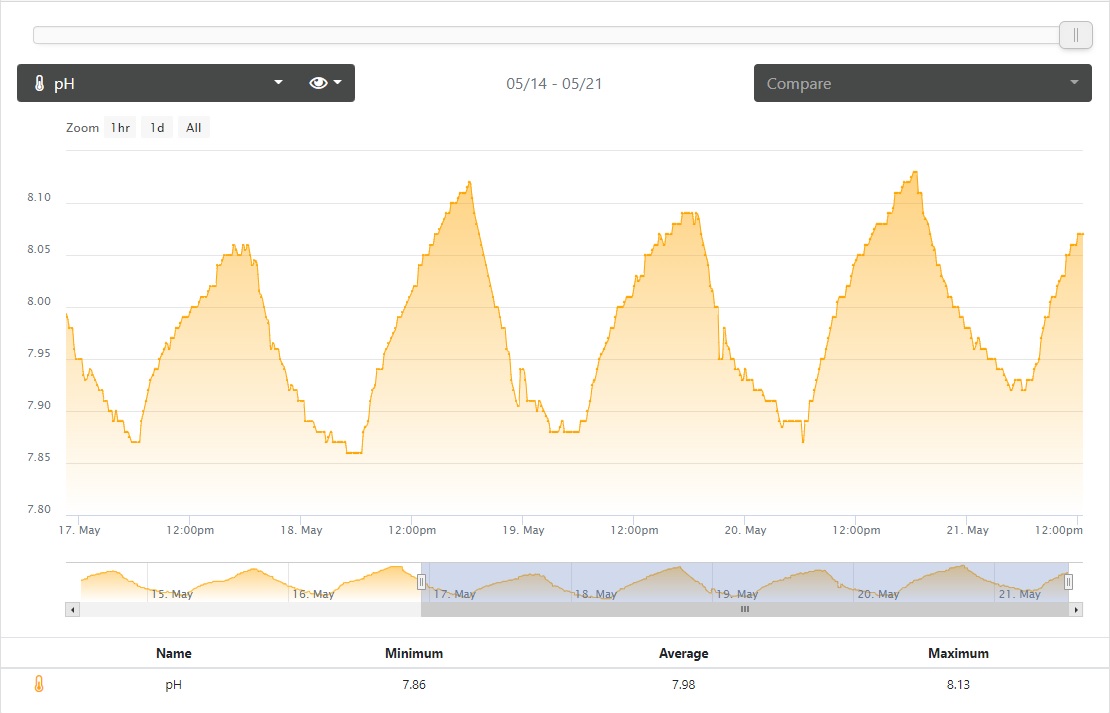This screenshot has height=713, width=1110.
Task: Click the Maximum column header
Action: pyautogui.click(x=958, y=653)
